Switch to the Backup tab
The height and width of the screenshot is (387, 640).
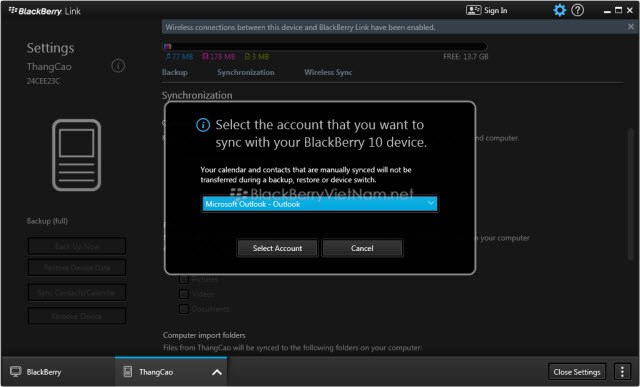point(175,72)
